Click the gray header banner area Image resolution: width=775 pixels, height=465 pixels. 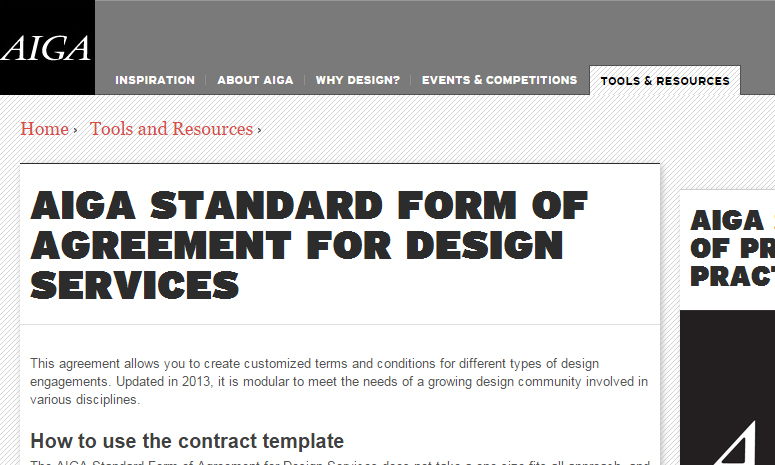[435, 33]
